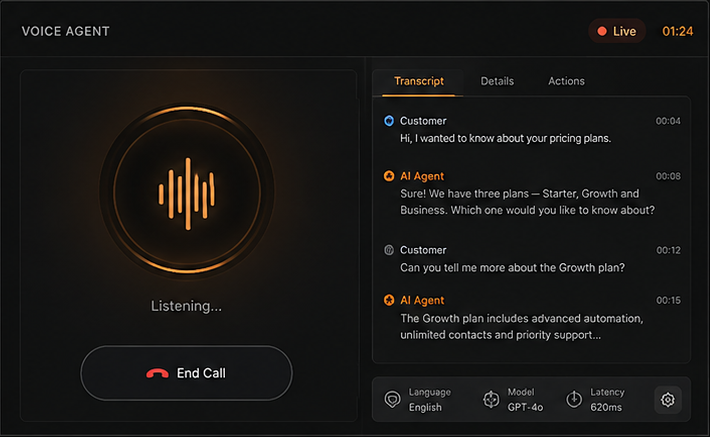Click the VOICE AGENT title
This screenshot has width=710, height=437.
click(66, 31)
